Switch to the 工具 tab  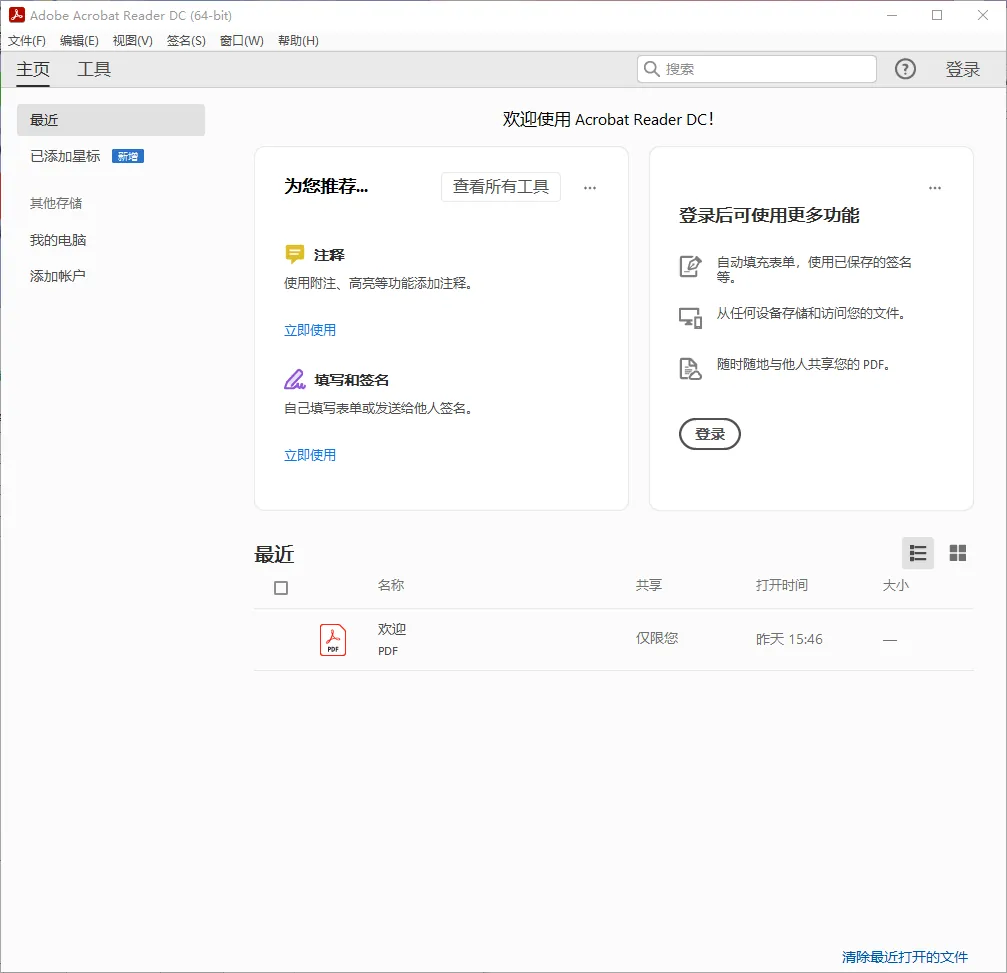(94, 69)
